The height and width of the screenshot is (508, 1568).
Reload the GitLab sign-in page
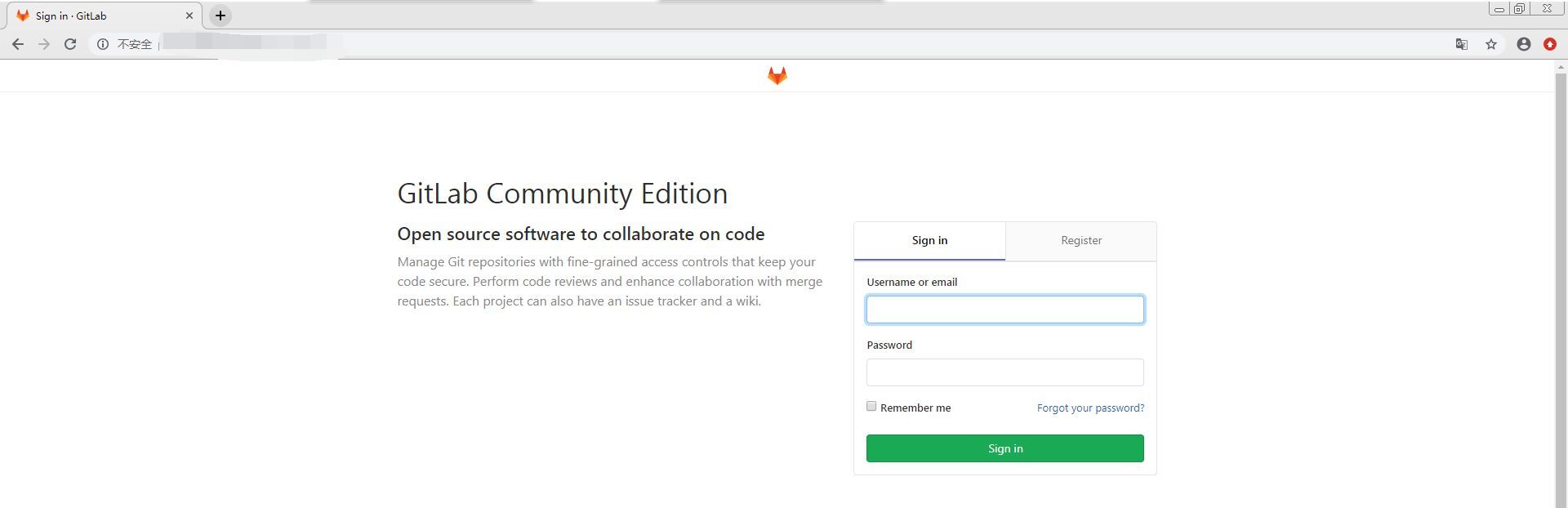point(70,44)
